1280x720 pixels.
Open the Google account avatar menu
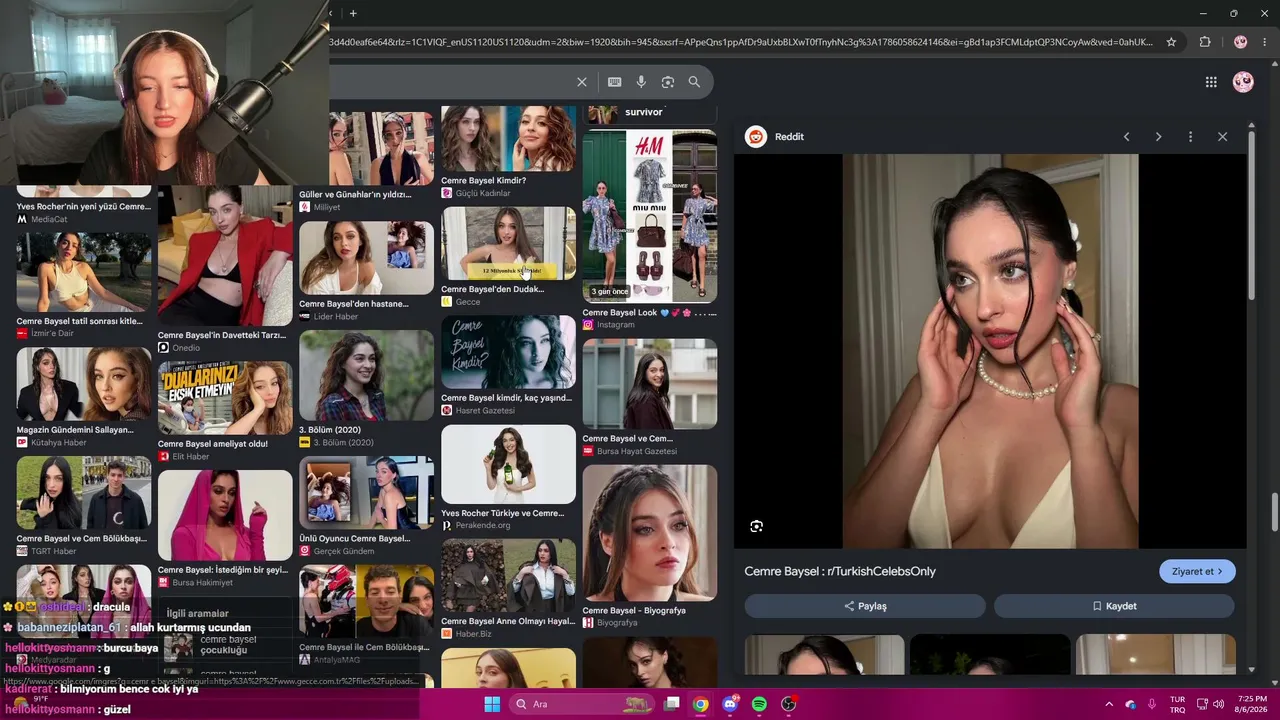1243,82
